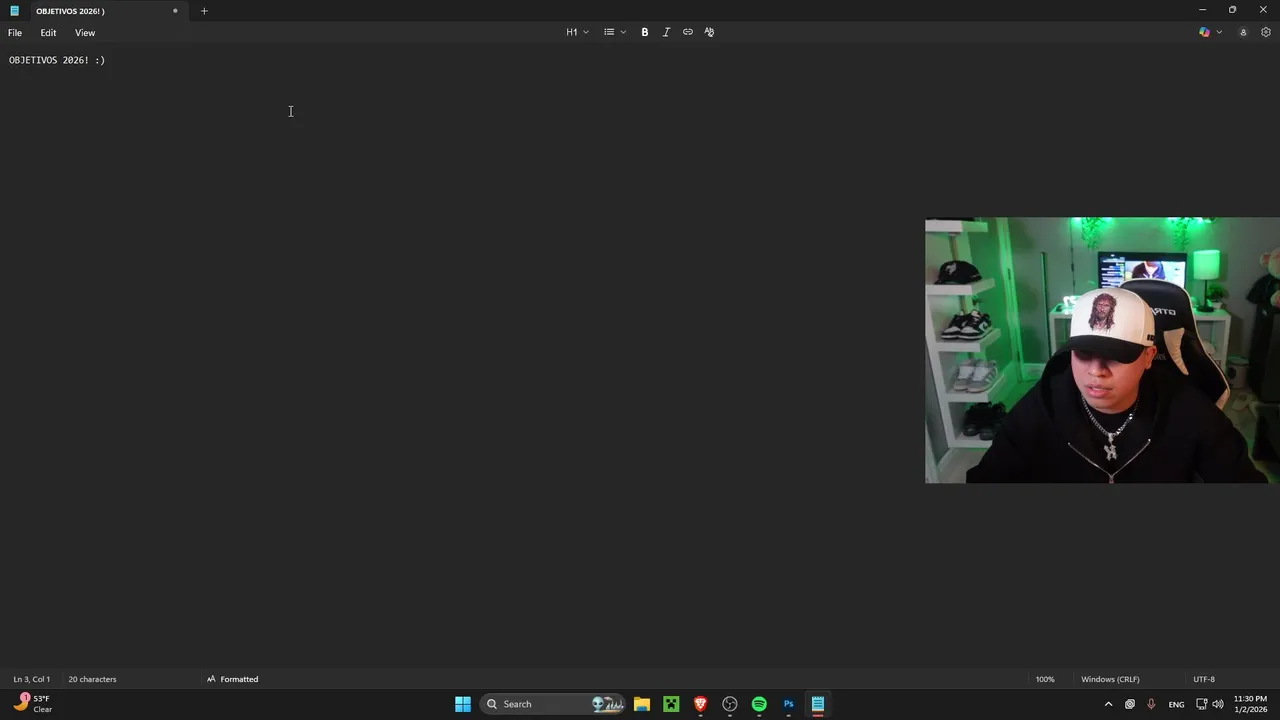Click the microphone icon in system tray
The height and width of the screenshot is (720, 1280).
point(1151,704)
